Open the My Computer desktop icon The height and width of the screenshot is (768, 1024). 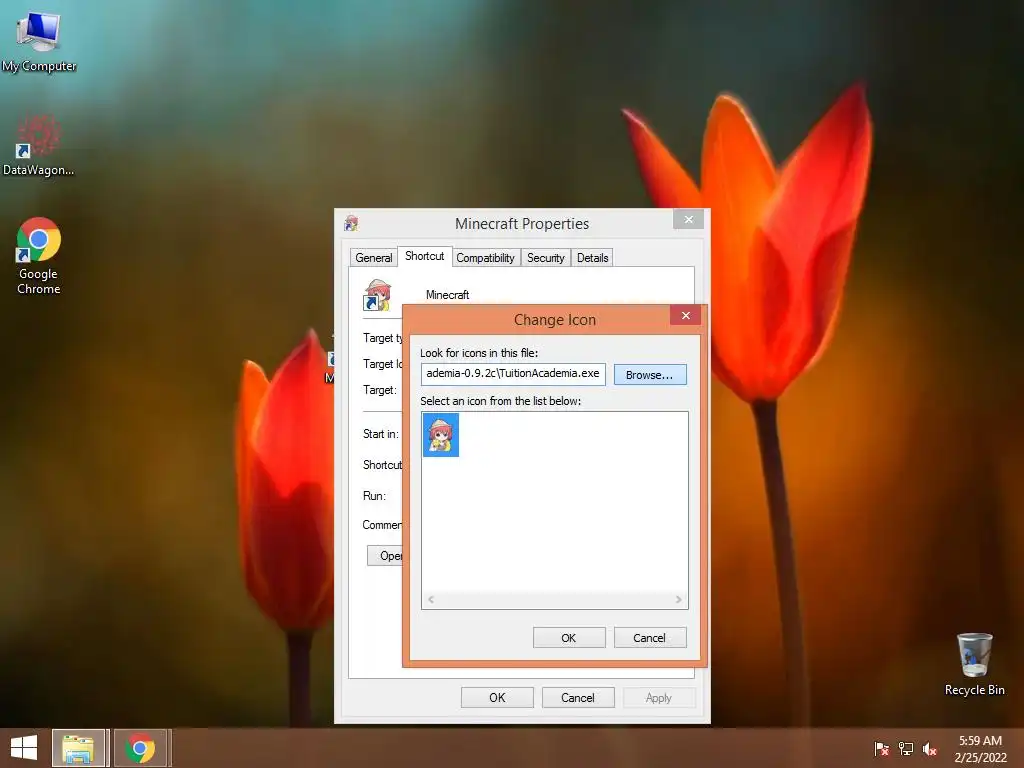pyautogui.click(x=39, y=40)
